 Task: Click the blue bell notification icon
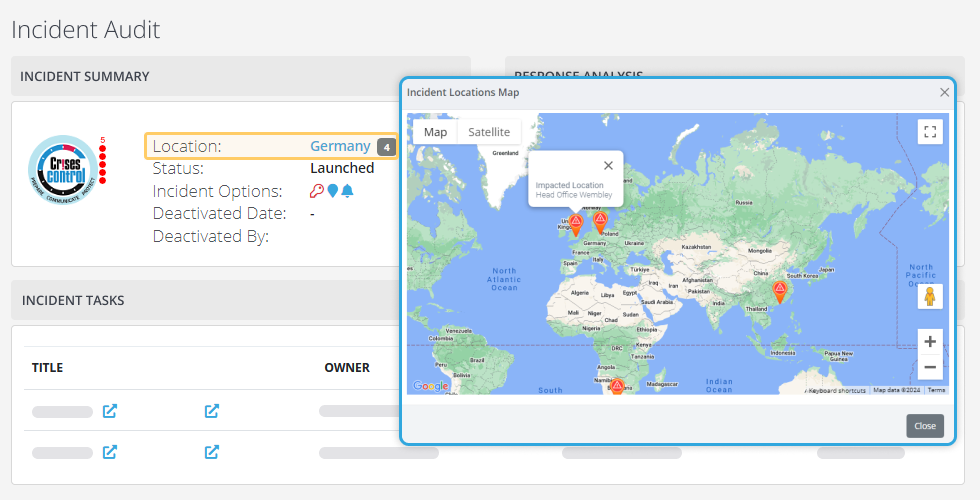[348, 191]
